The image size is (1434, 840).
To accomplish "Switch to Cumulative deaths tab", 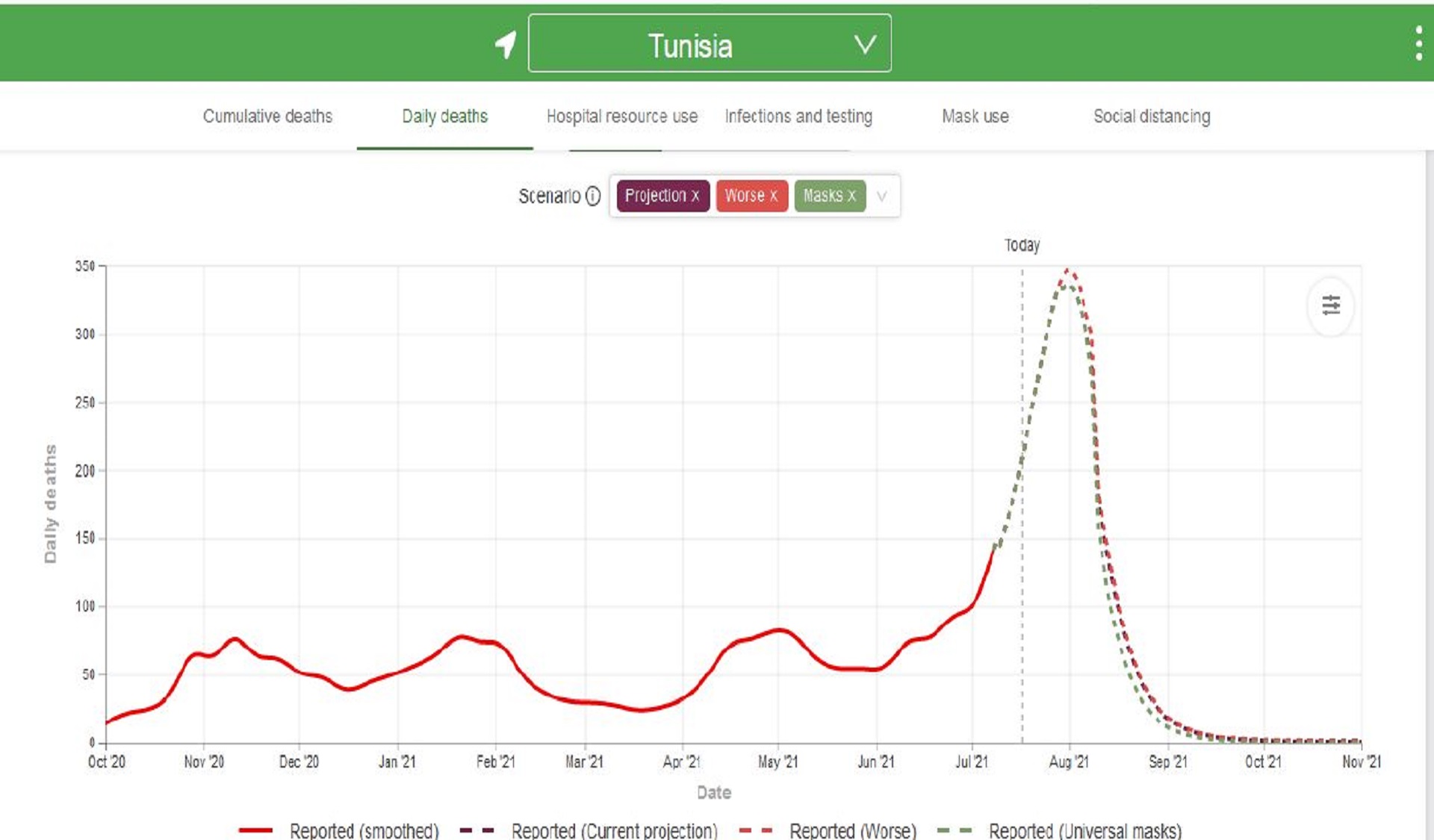I will (x=267, y=116).
